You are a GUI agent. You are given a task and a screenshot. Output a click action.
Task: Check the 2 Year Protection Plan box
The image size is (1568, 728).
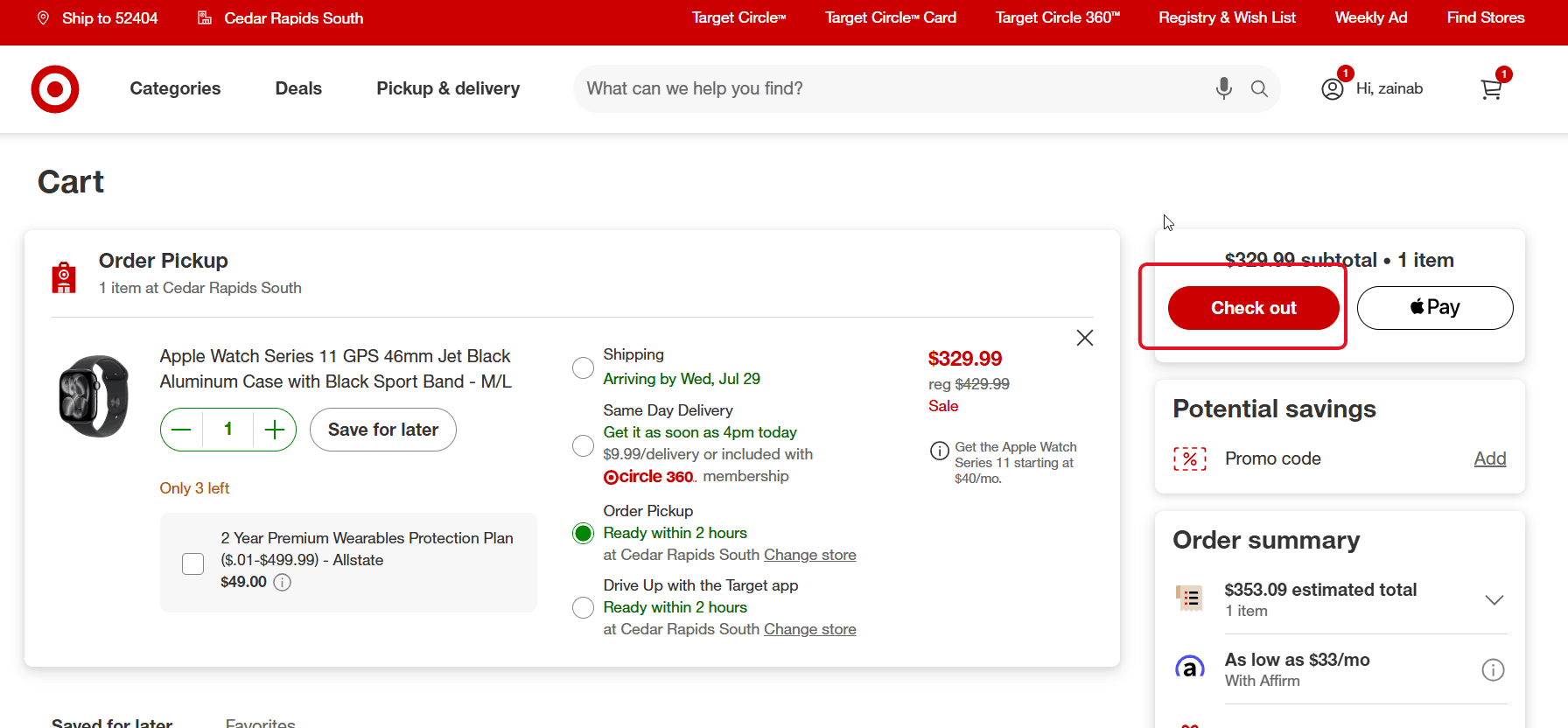(x=193, y=563)
